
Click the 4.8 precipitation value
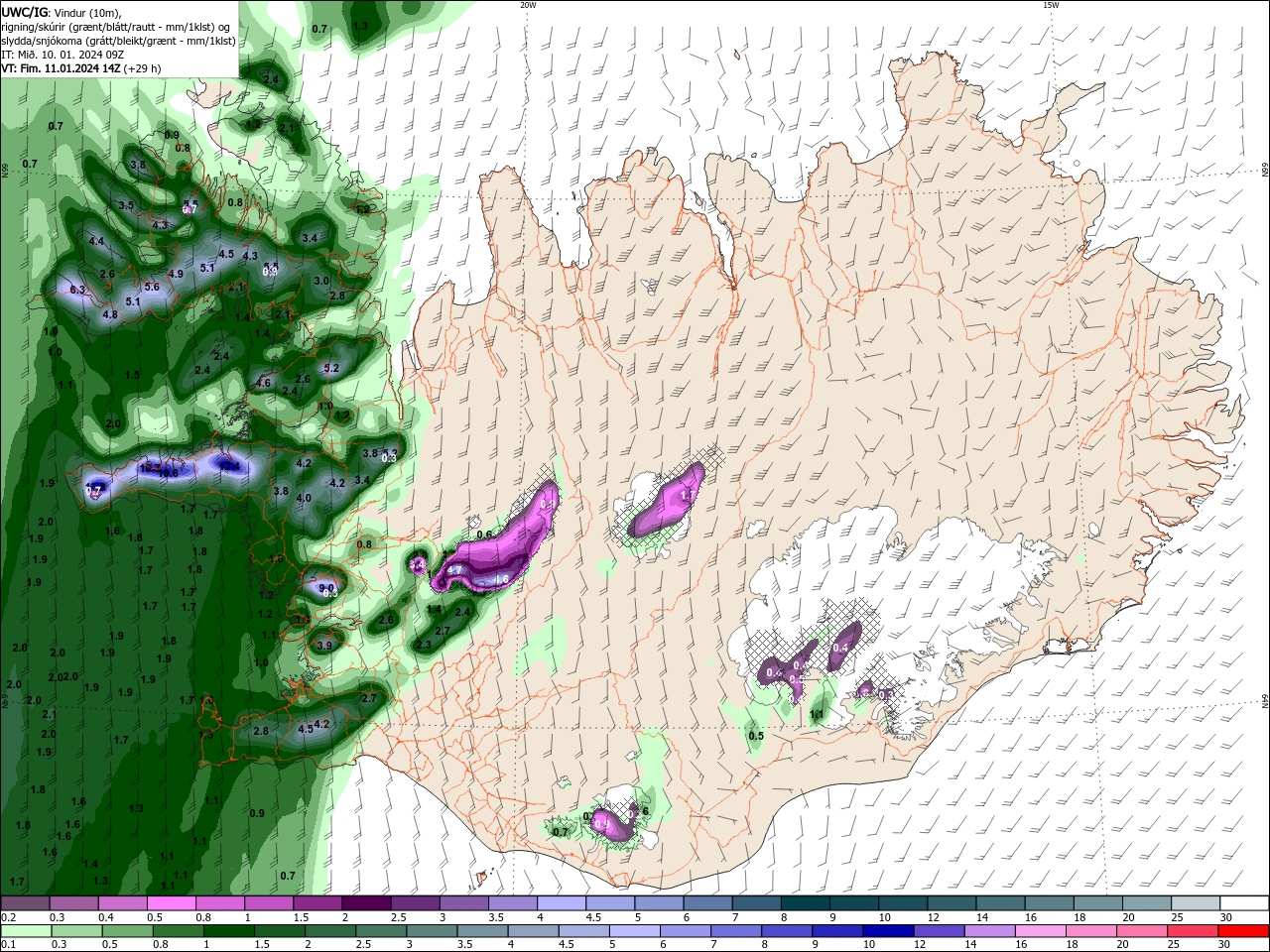[x=110, y=314]
